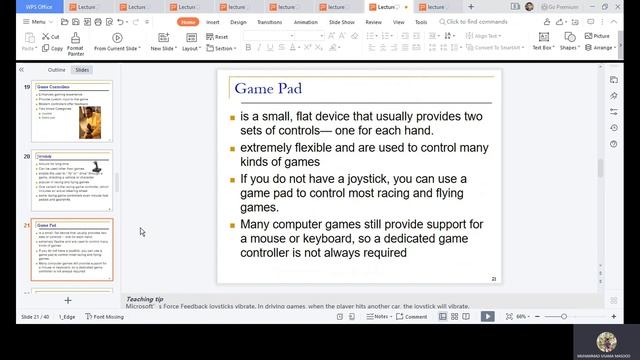Click the Increase Font Size icon
Image resolution: width=640 pixels, height=360 pixels.
tap(331, 36)
